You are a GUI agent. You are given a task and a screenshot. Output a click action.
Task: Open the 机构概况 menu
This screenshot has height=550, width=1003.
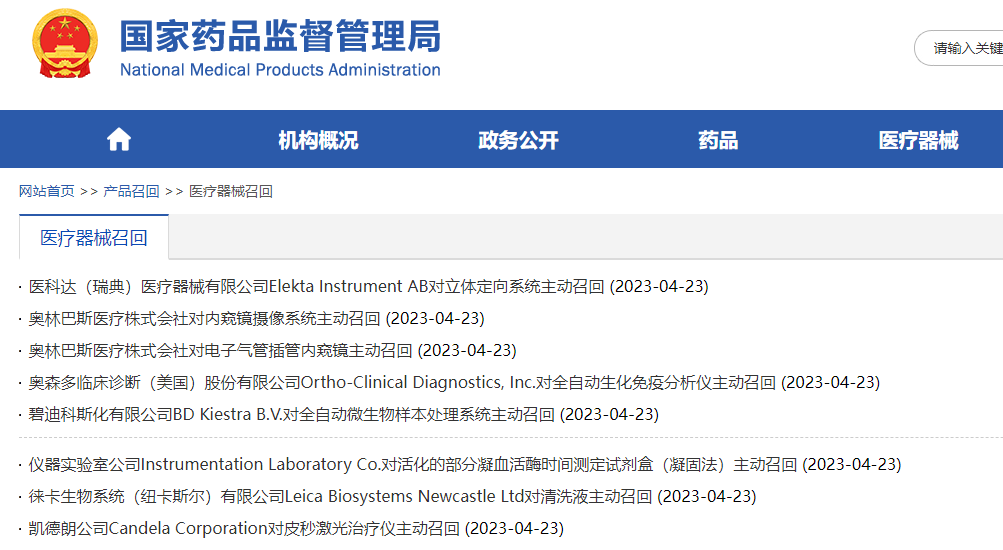pyautogui.click(x=318, y=140)
